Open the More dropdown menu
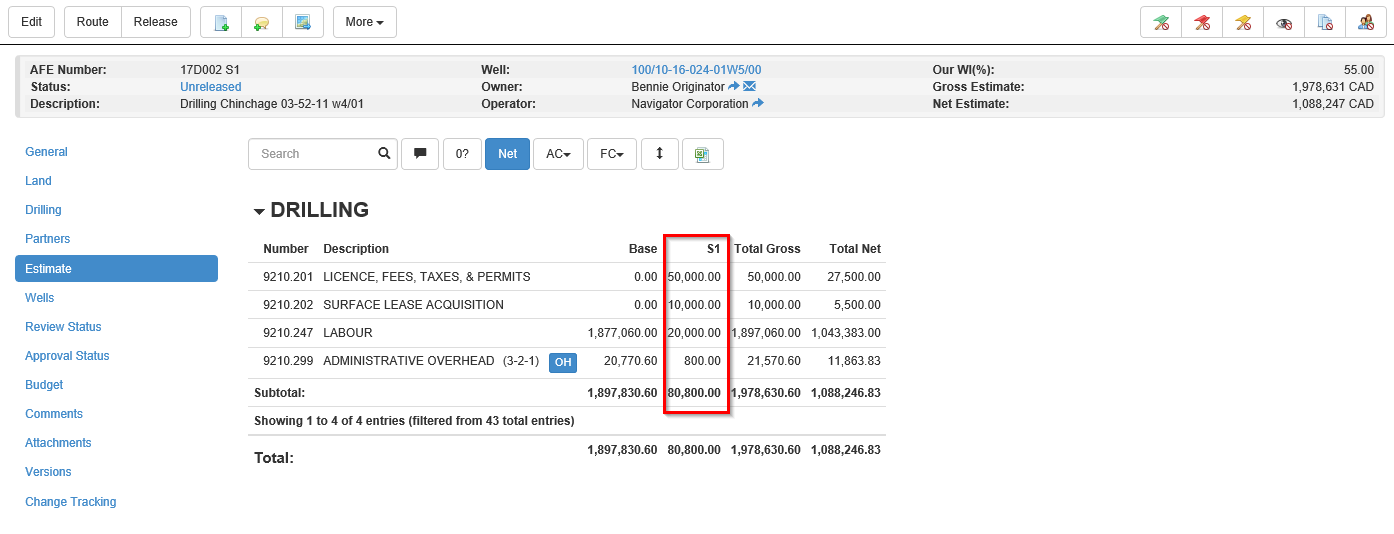The width and height of the screenshot is (1394, 534). click(x=364, y=22)
